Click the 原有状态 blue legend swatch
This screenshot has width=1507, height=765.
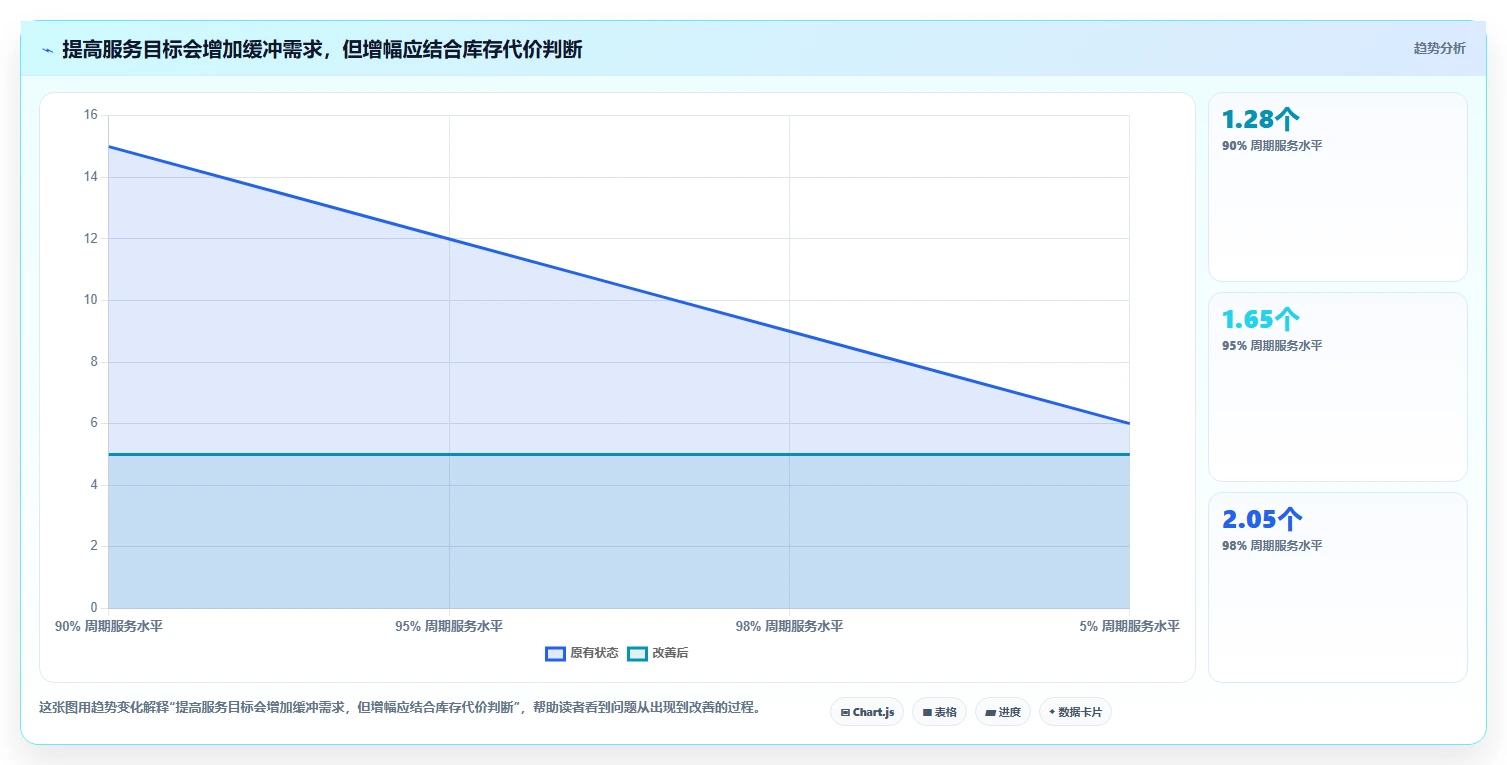556,654
